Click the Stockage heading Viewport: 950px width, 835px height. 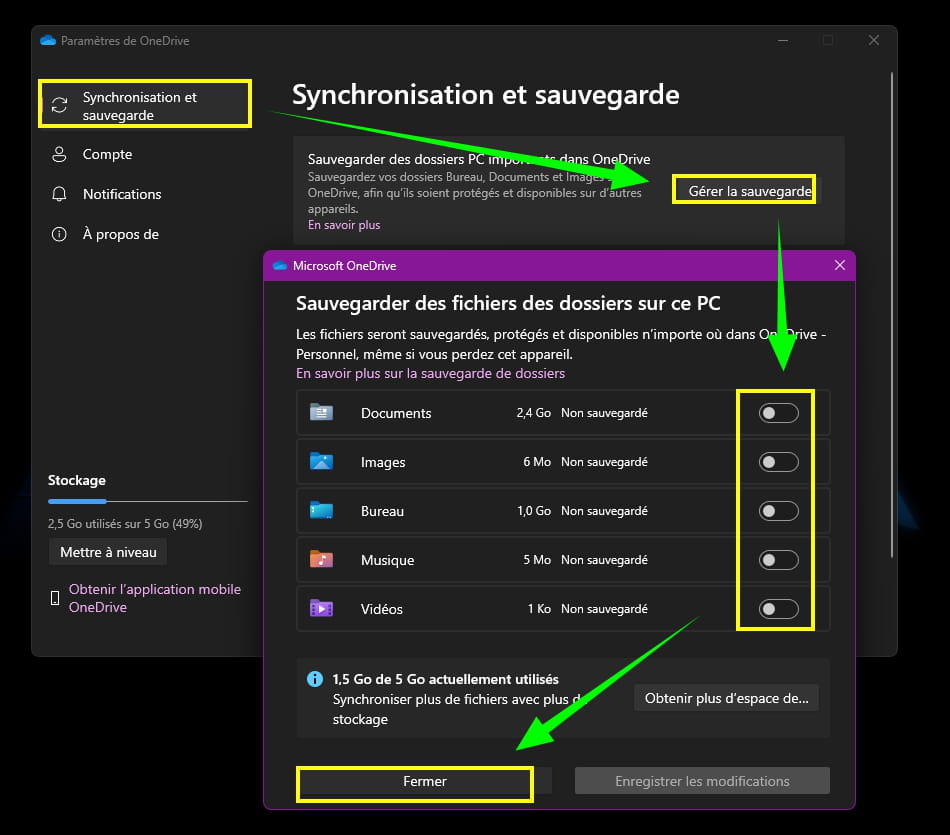[77, 481]
